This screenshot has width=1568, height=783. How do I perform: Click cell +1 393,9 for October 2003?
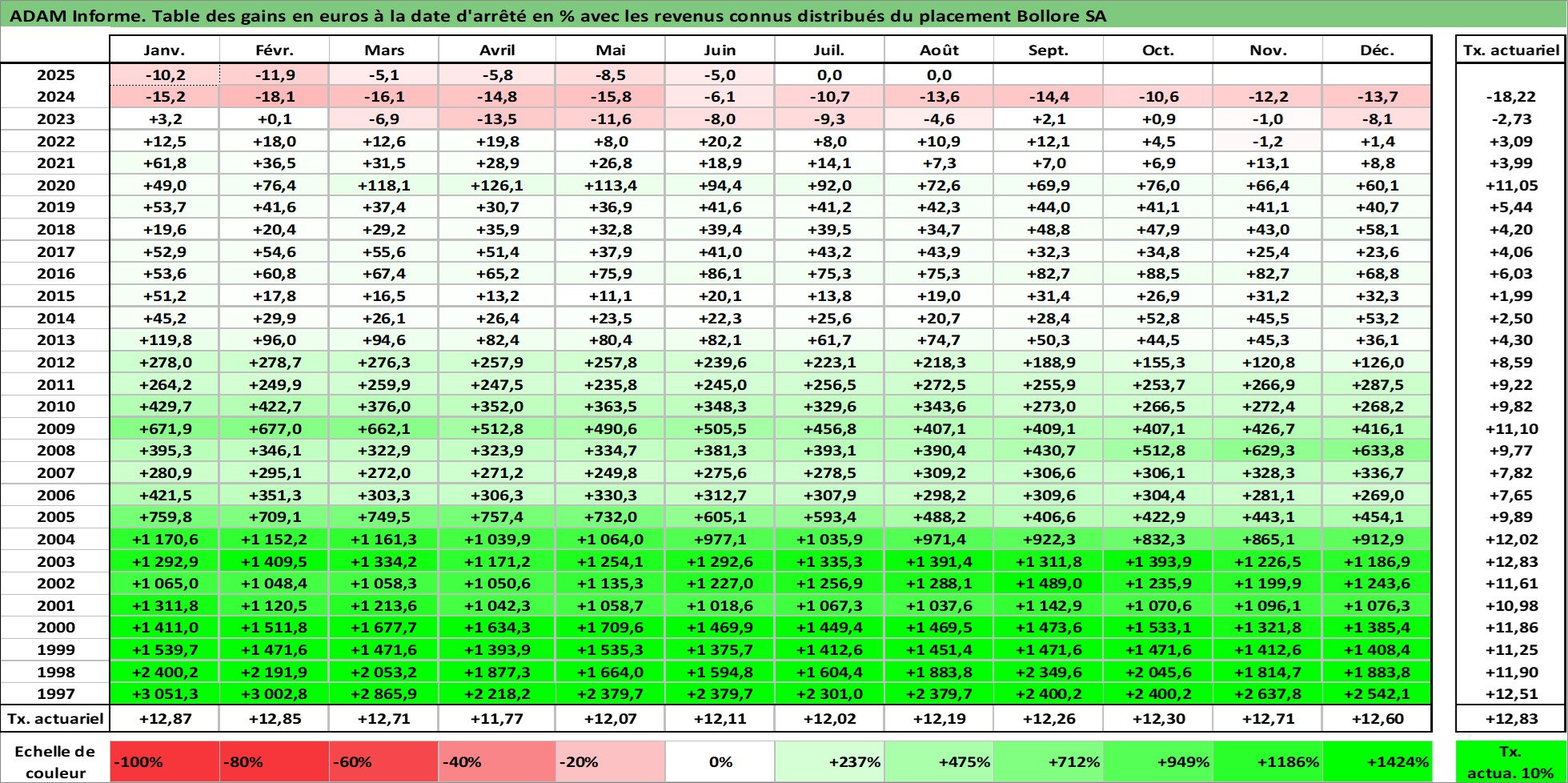pyautogui.click(x=1158, y=562)
